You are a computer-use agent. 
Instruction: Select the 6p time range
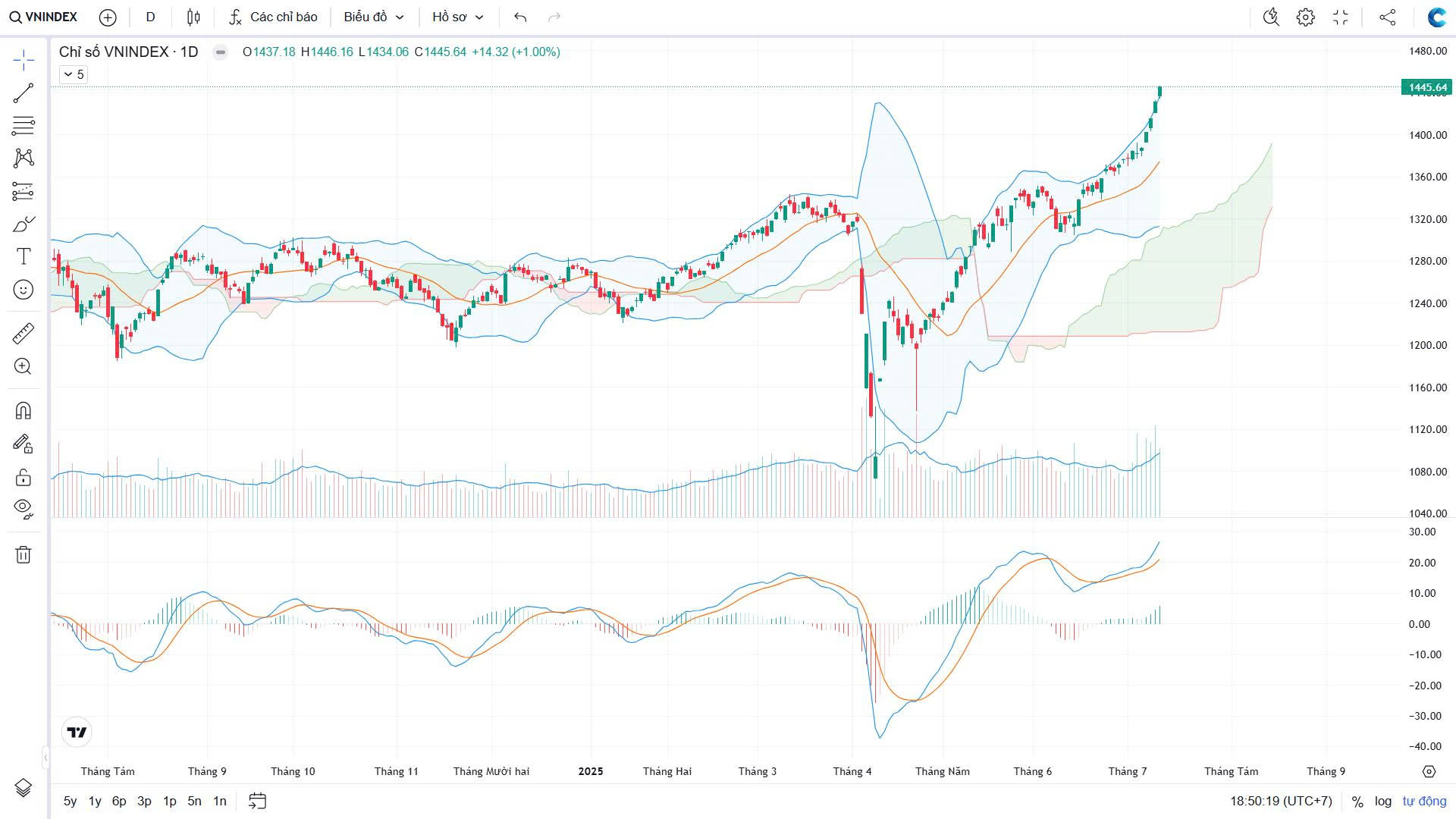pos(119,801)
